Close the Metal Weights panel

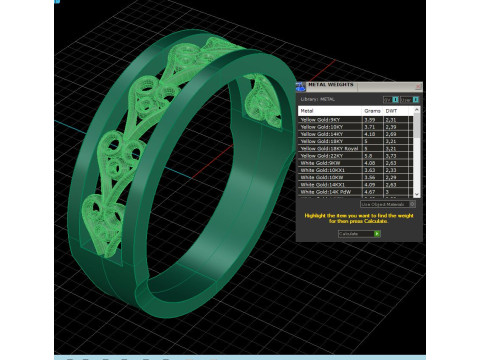419,87
